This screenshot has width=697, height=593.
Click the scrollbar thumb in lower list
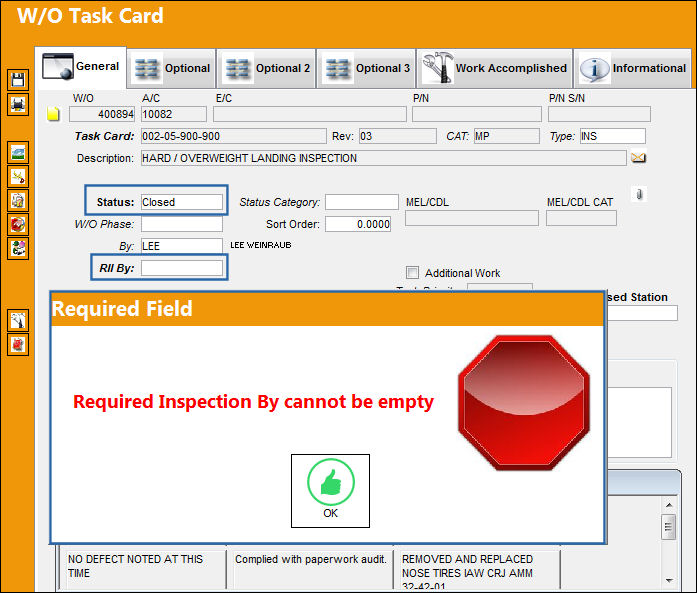668,527
